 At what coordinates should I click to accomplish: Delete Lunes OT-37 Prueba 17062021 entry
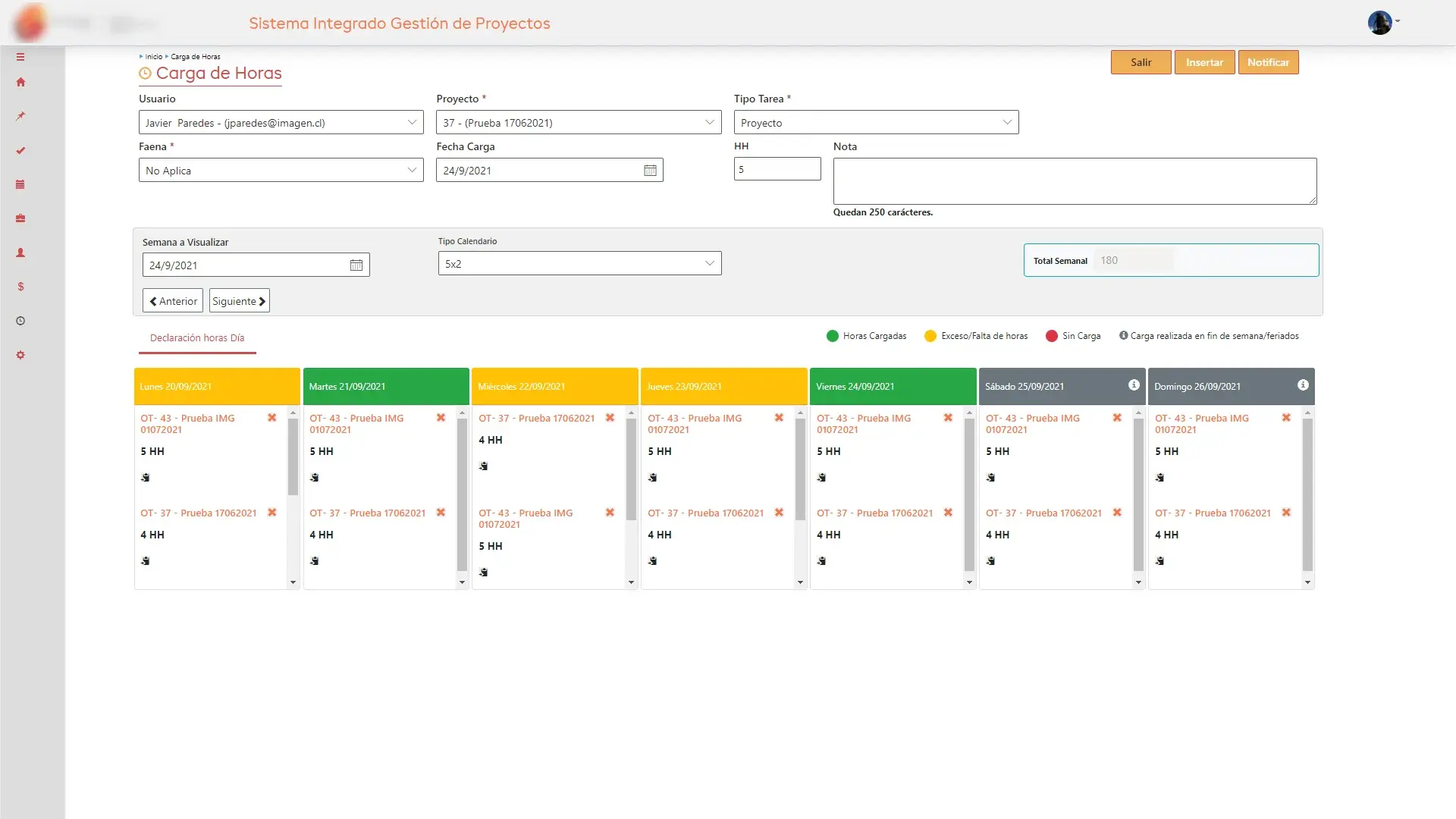click(x=272, y=513)
